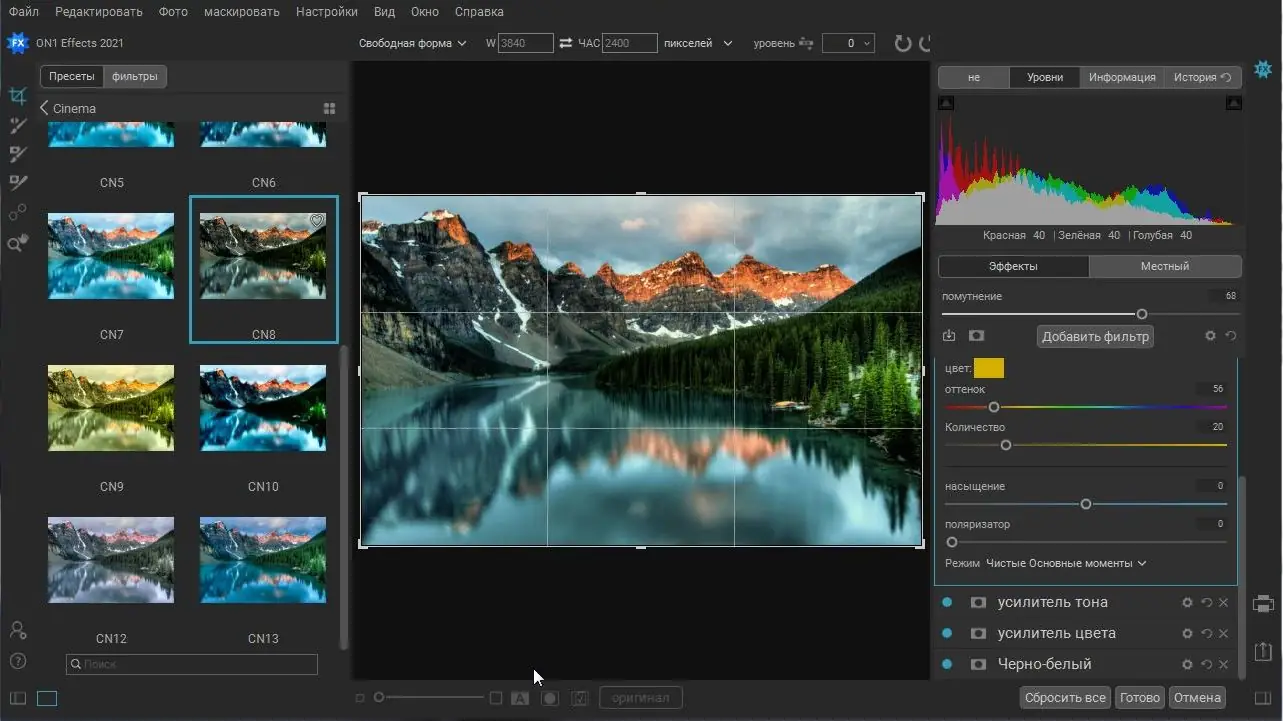Toggle the Черно-белый filter enable dot
The width and height of the screenshot is (1283, 721).
pyautogui.click(x=947, y=665)
